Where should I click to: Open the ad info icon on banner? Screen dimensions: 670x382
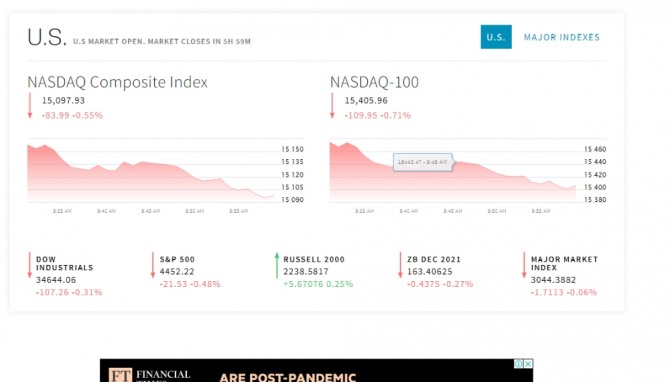518,364
